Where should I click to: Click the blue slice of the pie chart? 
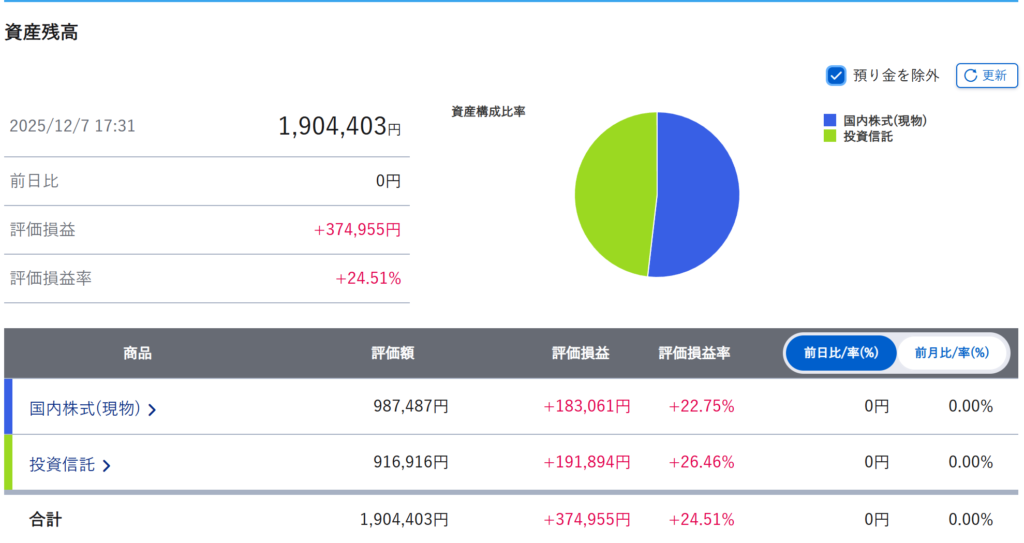[700, 195]
